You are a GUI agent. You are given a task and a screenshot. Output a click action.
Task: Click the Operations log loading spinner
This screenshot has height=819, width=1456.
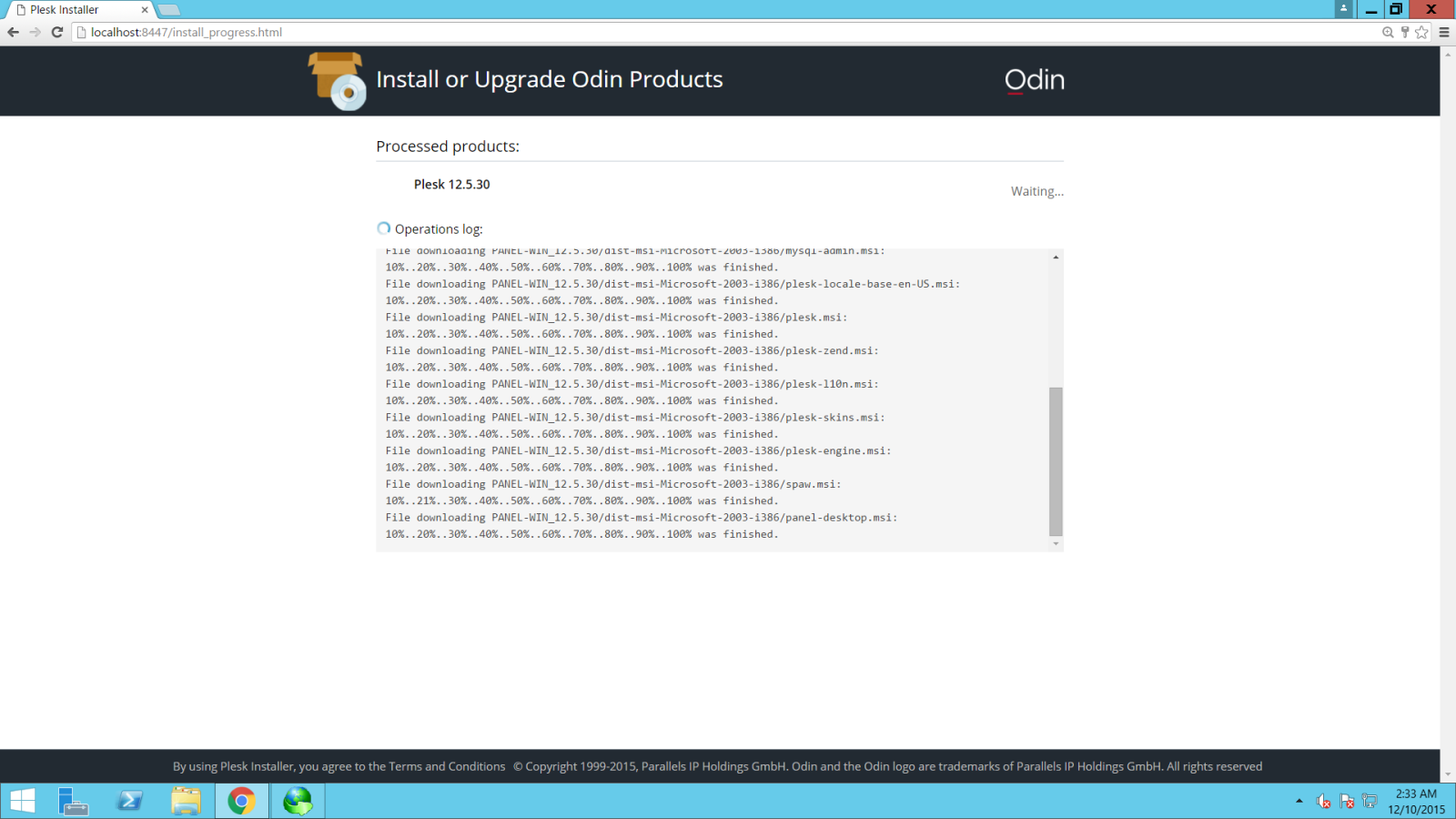tap(383, 228)
